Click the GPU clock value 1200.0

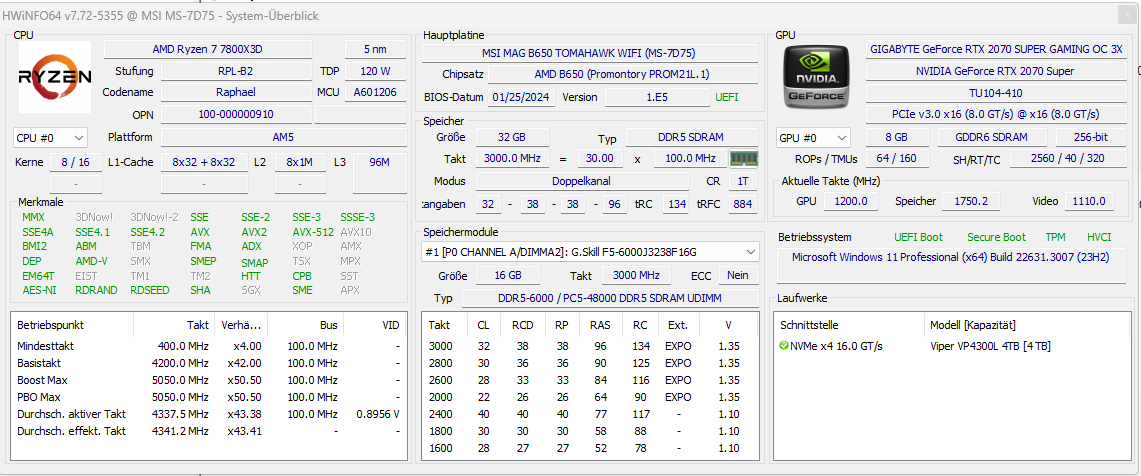(x=851, y=201)
